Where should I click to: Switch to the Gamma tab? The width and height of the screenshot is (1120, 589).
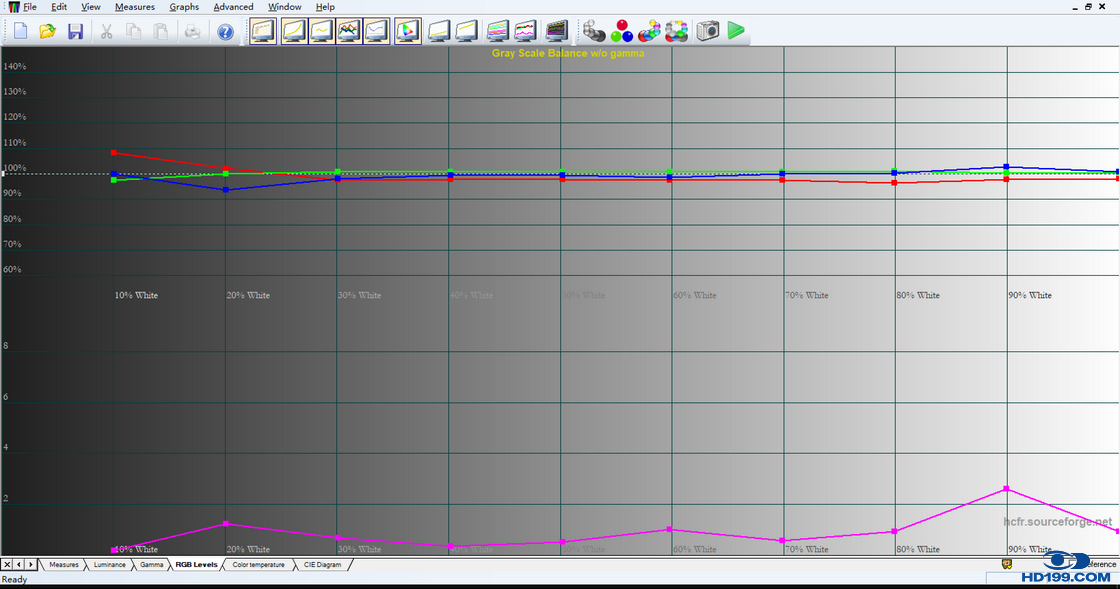pos(151,565)
